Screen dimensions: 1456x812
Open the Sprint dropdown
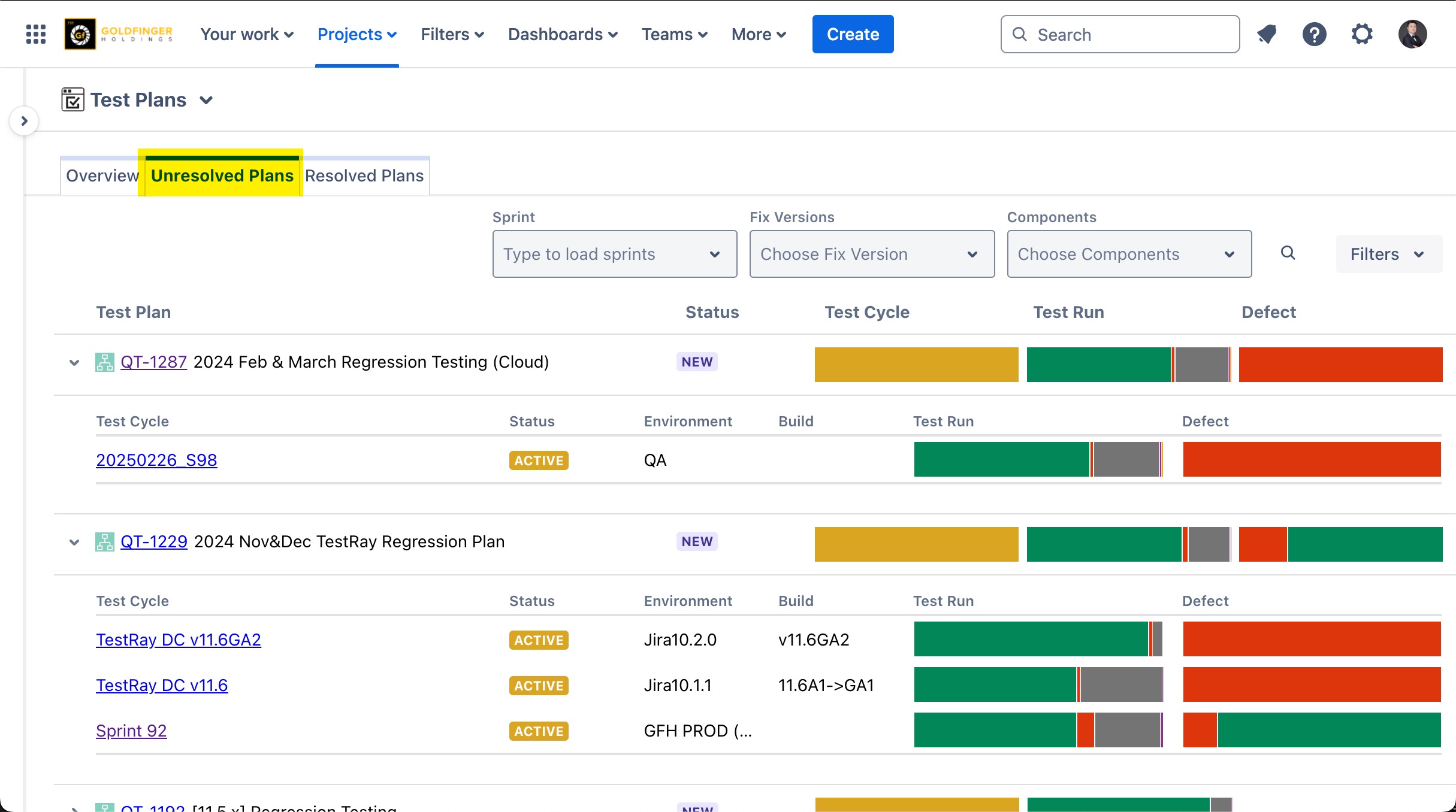pos(614,254)
